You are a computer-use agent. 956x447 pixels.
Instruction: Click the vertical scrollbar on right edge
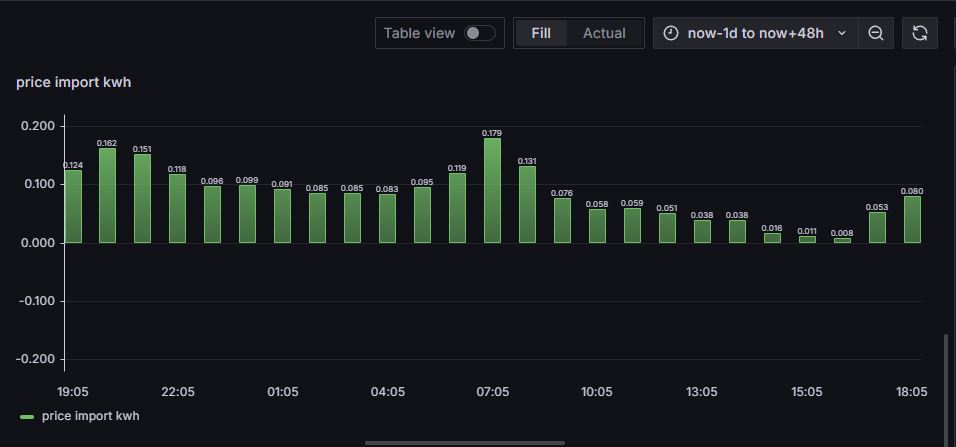coord(946,388)
